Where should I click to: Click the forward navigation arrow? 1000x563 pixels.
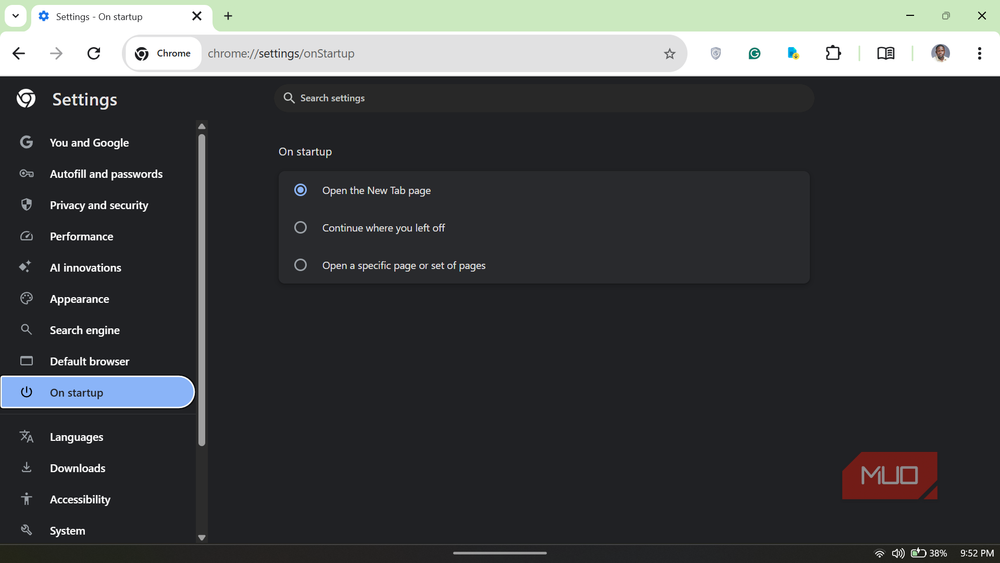click(56, 54)
